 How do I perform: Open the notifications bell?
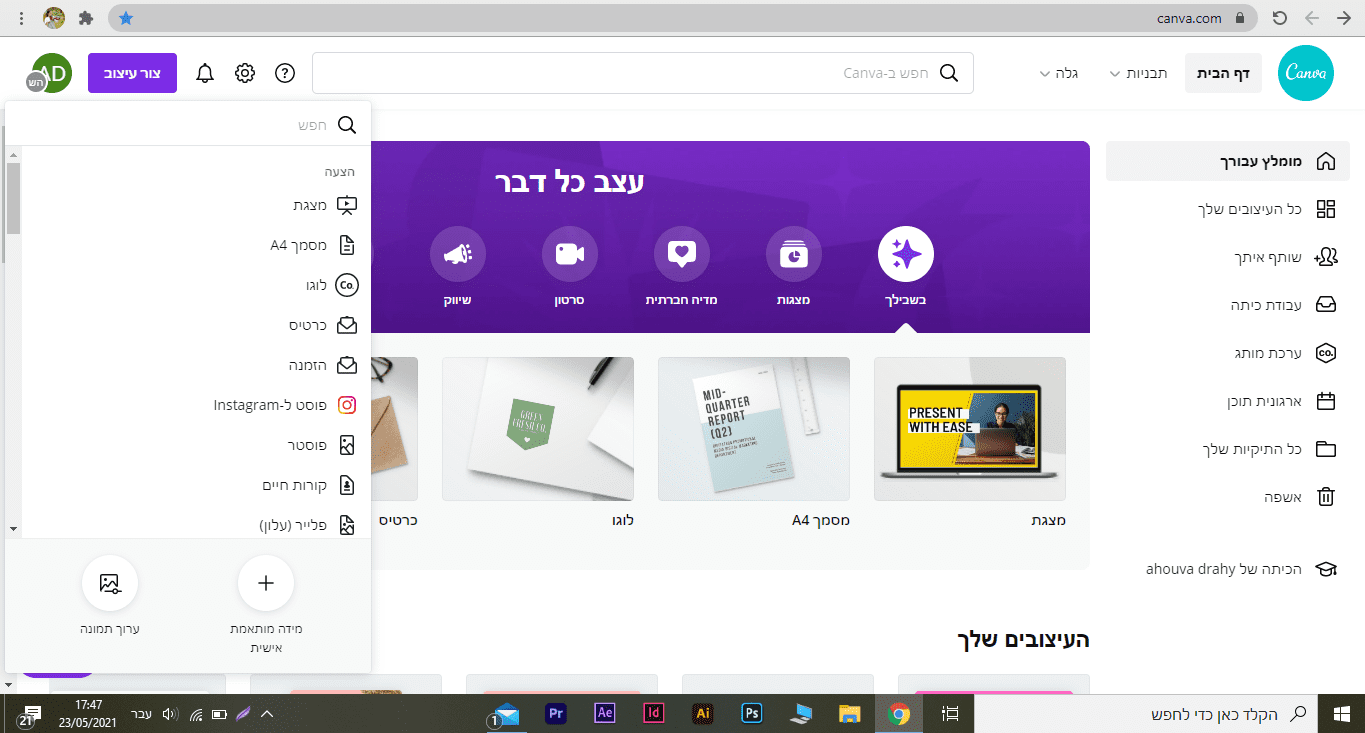tap(205, 72)
